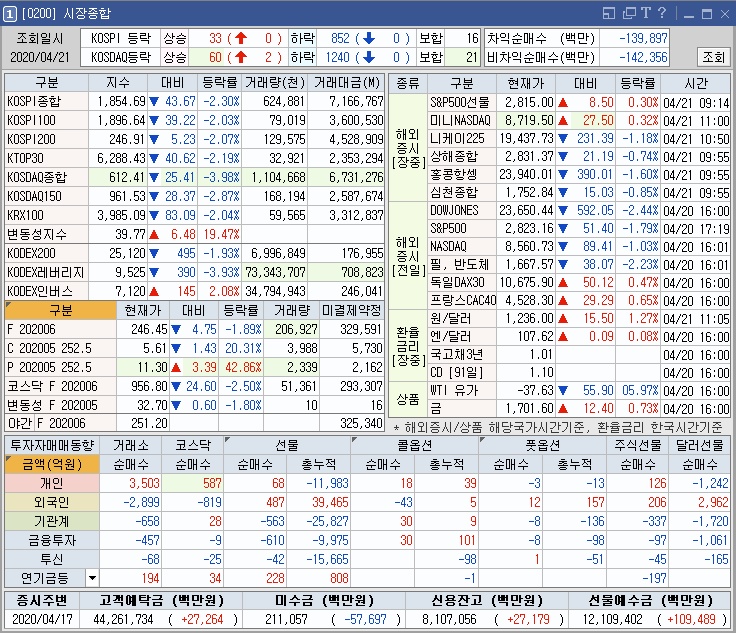The width and height of the screenshot is (736, 633).
Task: Click the F 202006 futures row
Action: click(195, 329)
